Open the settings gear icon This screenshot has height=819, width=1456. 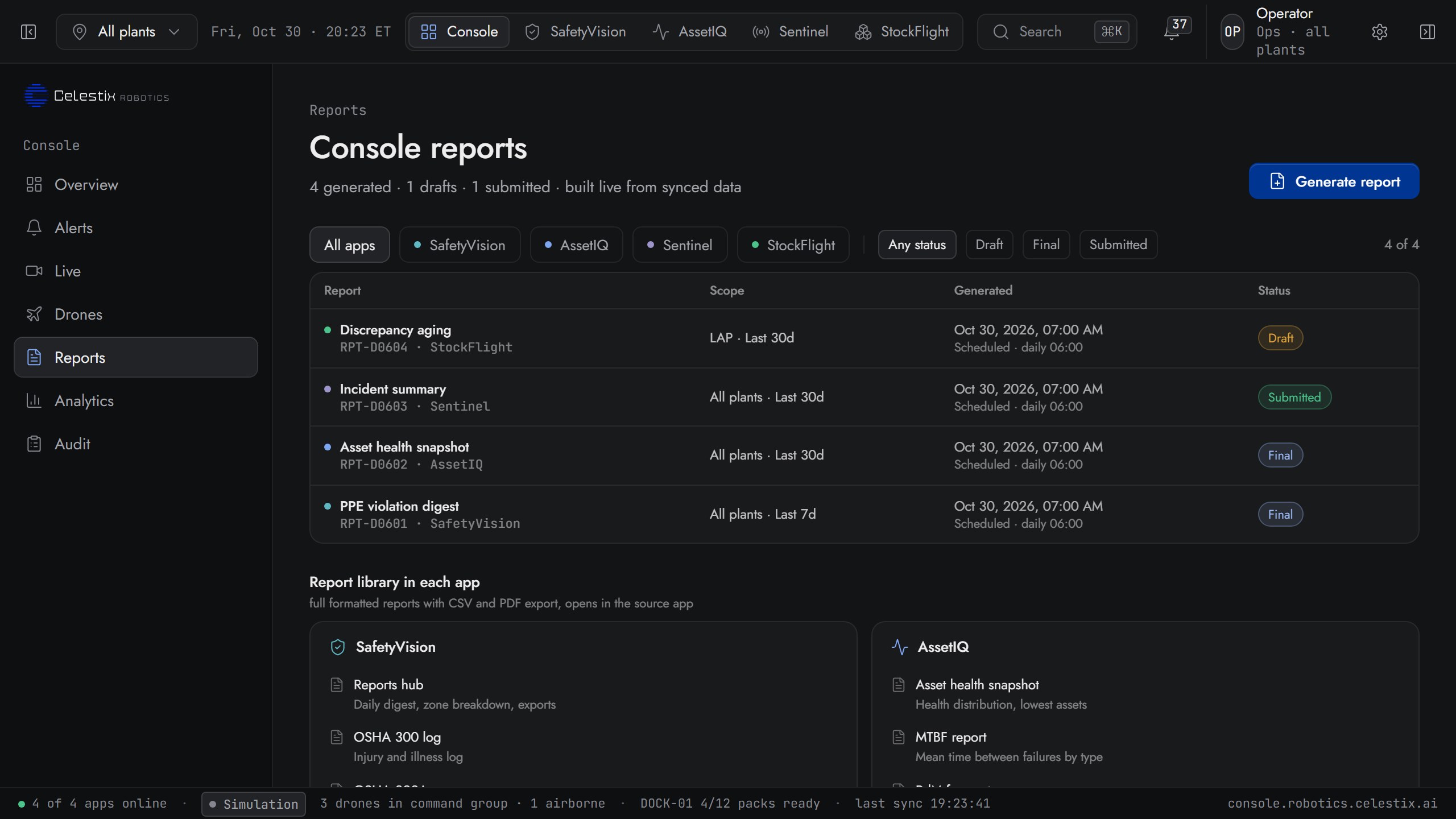point(1379,32)
